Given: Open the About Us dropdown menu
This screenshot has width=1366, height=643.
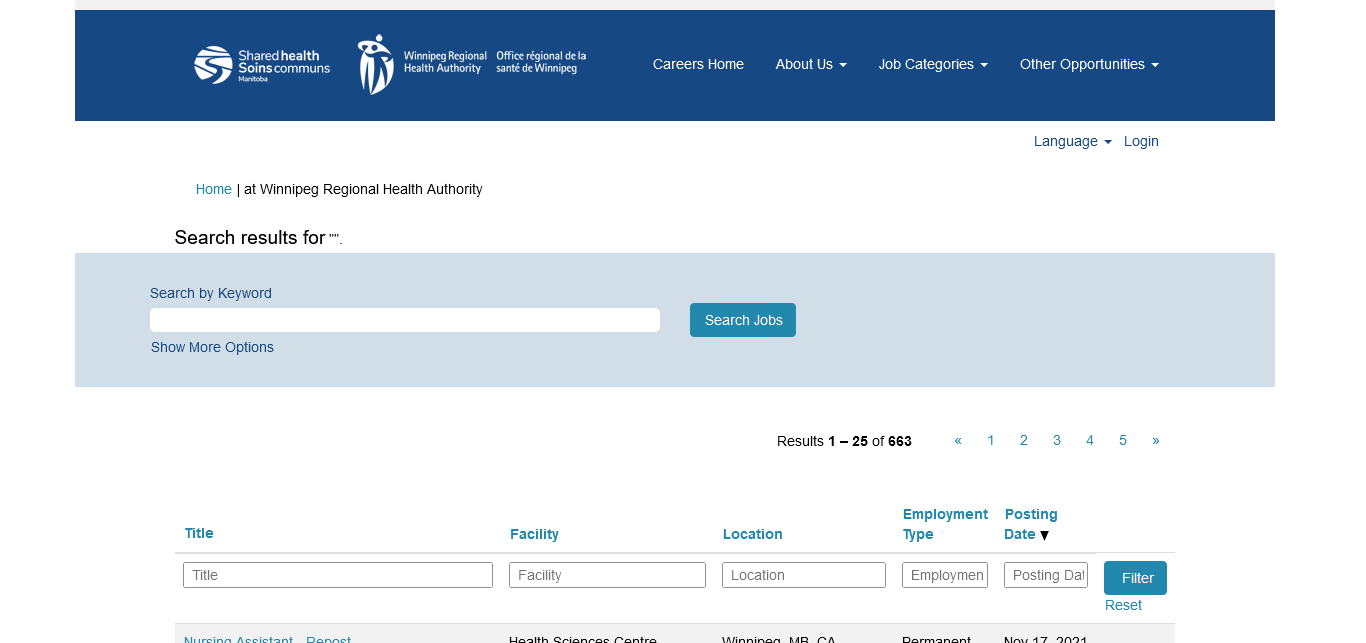Looking at the screenshot, I should tap(810, 64).
